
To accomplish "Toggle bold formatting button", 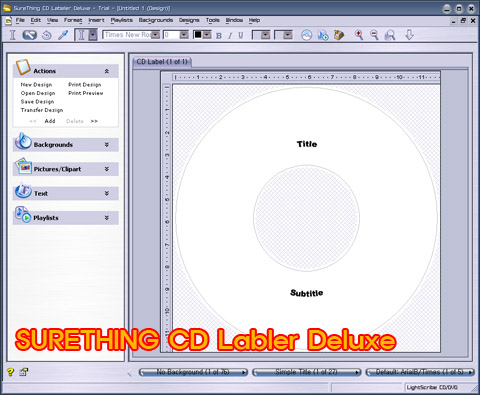I will click(x=219, y=35).
